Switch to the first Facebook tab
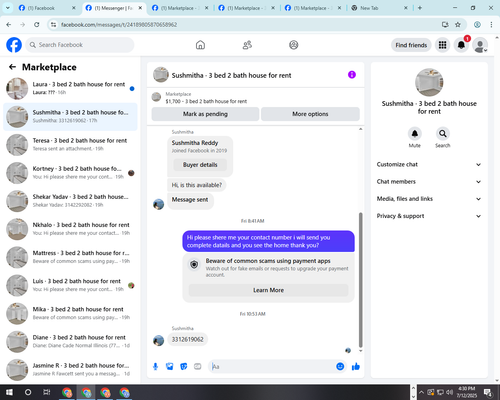Viewport: 500px width, 400px height. point(47,8)
